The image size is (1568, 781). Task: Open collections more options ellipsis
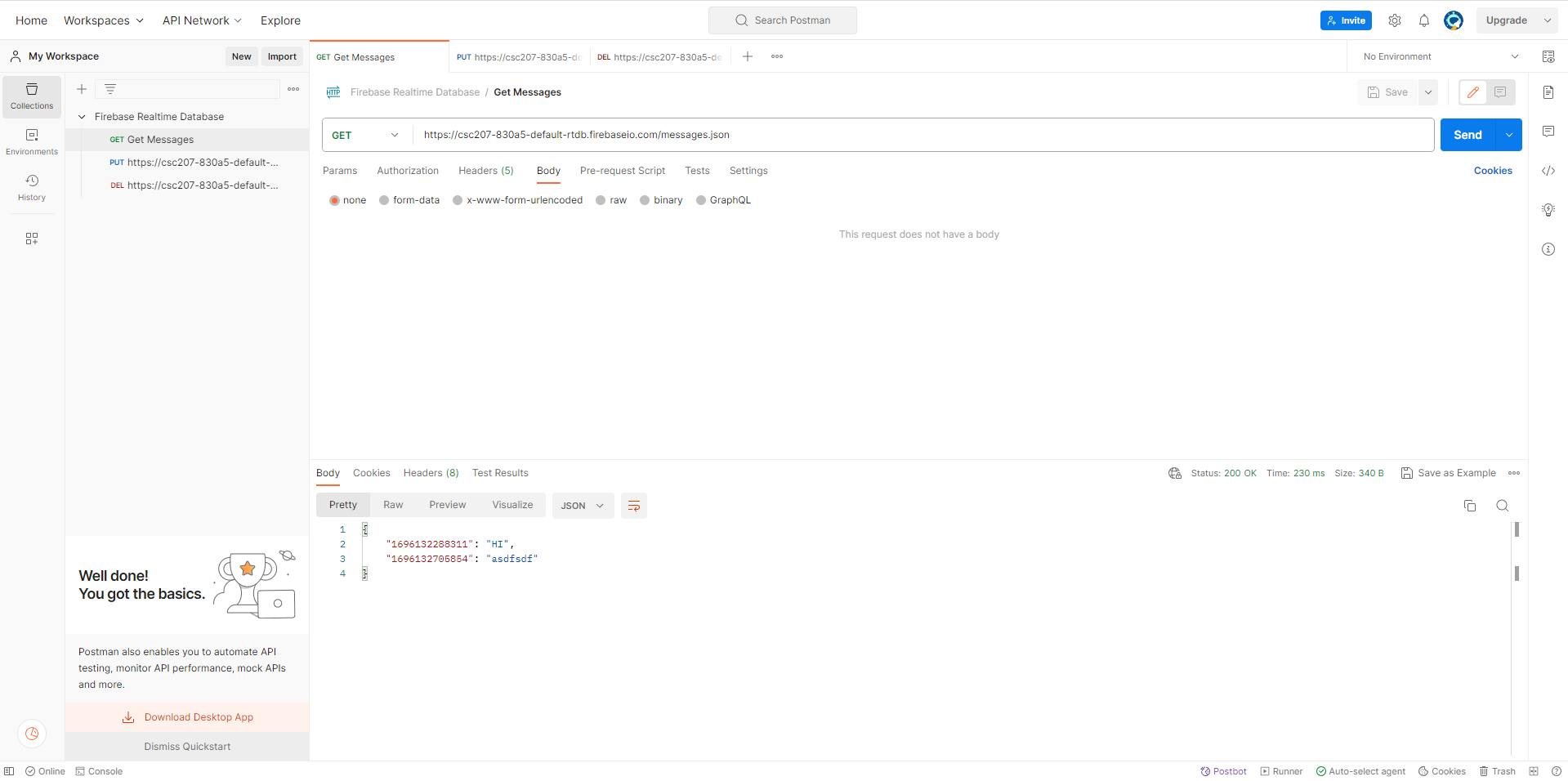293,89
